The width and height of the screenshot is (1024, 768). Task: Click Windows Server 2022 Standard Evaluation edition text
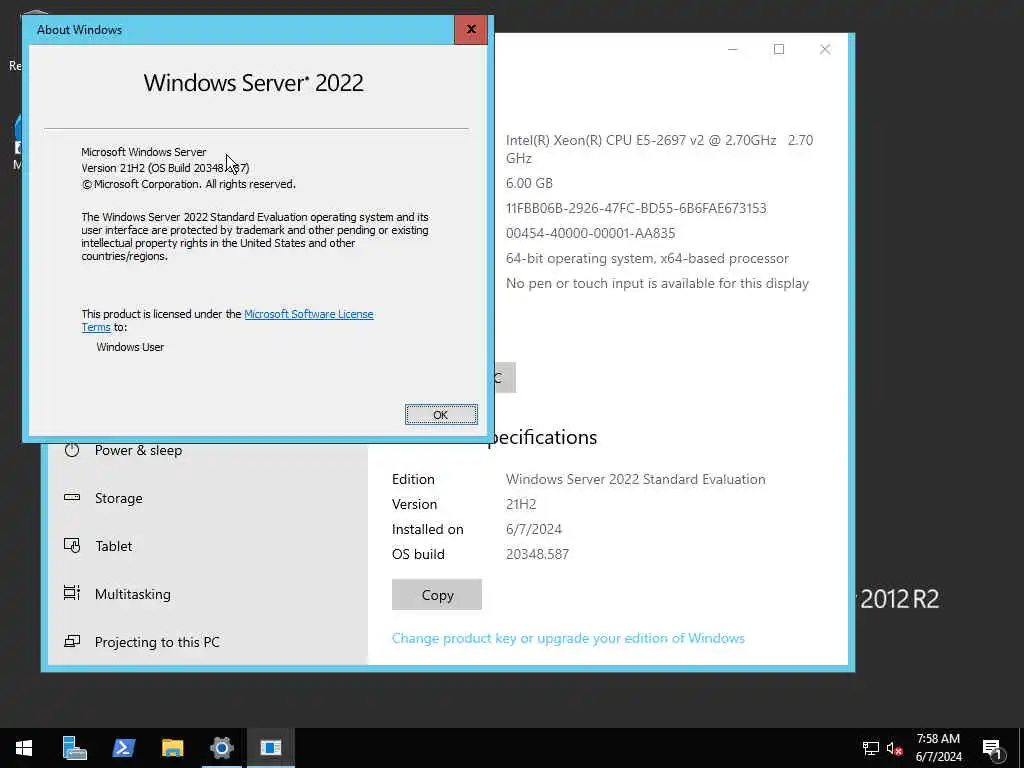(635, 479)
